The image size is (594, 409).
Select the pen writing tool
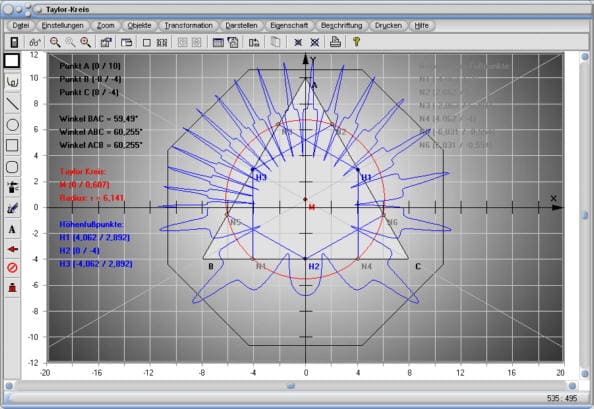click(12, 208)
